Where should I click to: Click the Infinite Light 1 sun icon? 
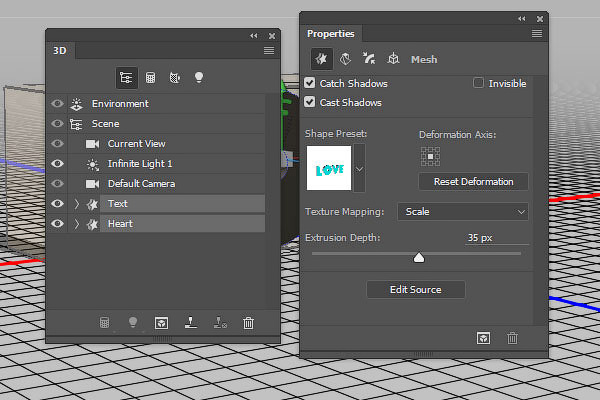point(92,164)
